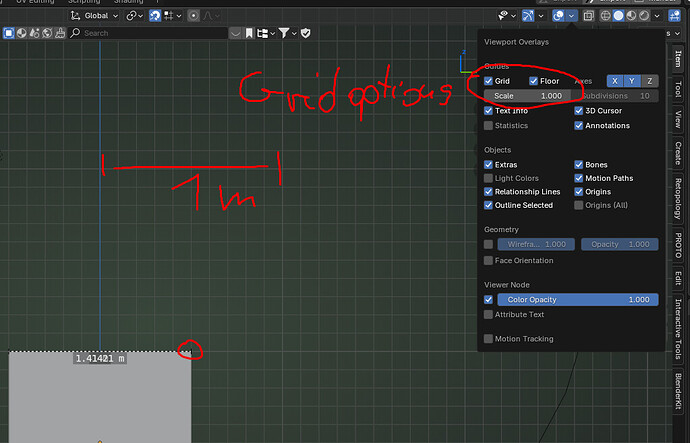Image resolution: width=690 pixels, height=443 pixels.
Task: Toggle the Y axis button
Action: (x=632, y=81)
